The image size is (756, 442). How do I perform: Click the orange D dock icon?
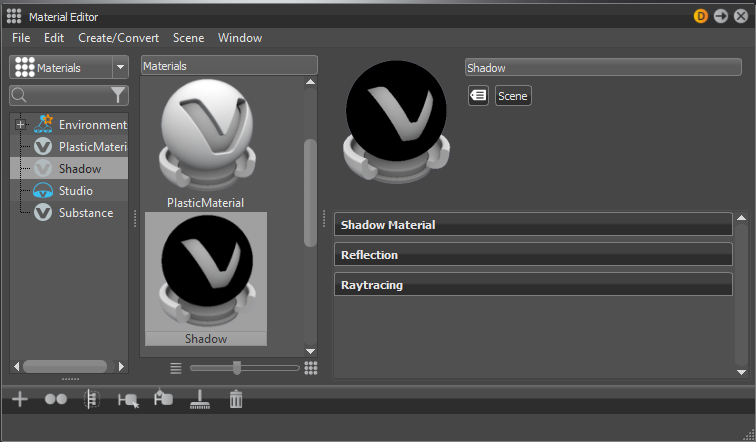click(701, 16)
